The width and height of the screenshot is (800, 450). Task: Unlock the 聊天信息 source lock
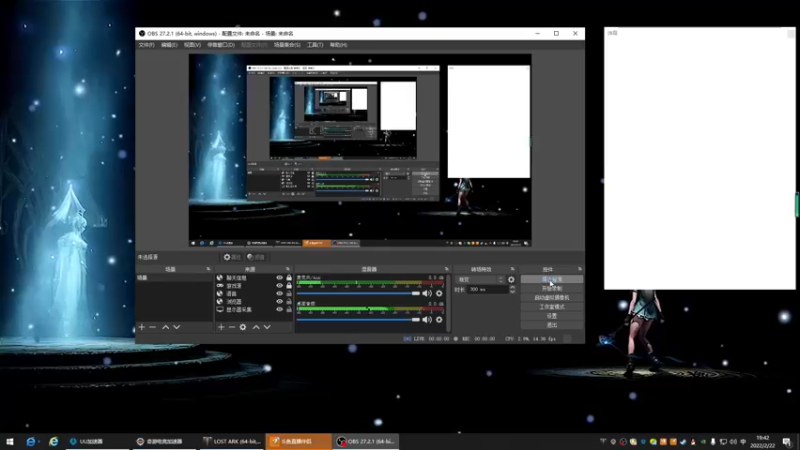(x=289, y=278)
